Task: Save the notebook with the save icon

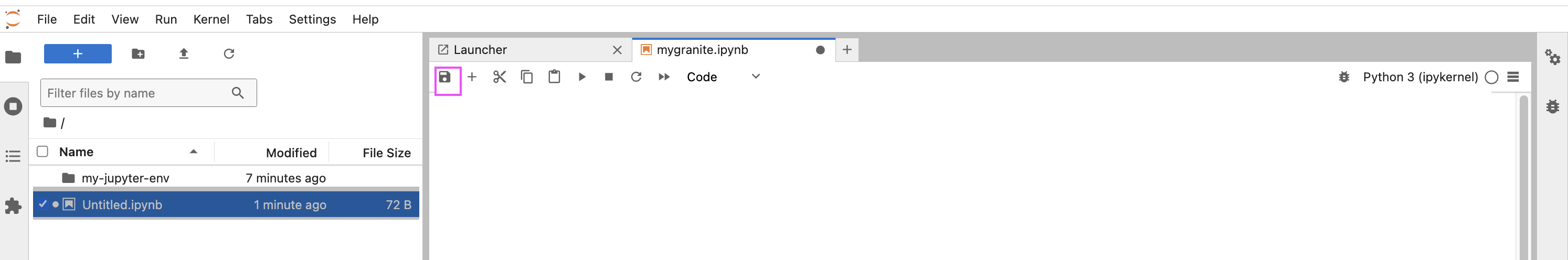Action: [445, 77]
